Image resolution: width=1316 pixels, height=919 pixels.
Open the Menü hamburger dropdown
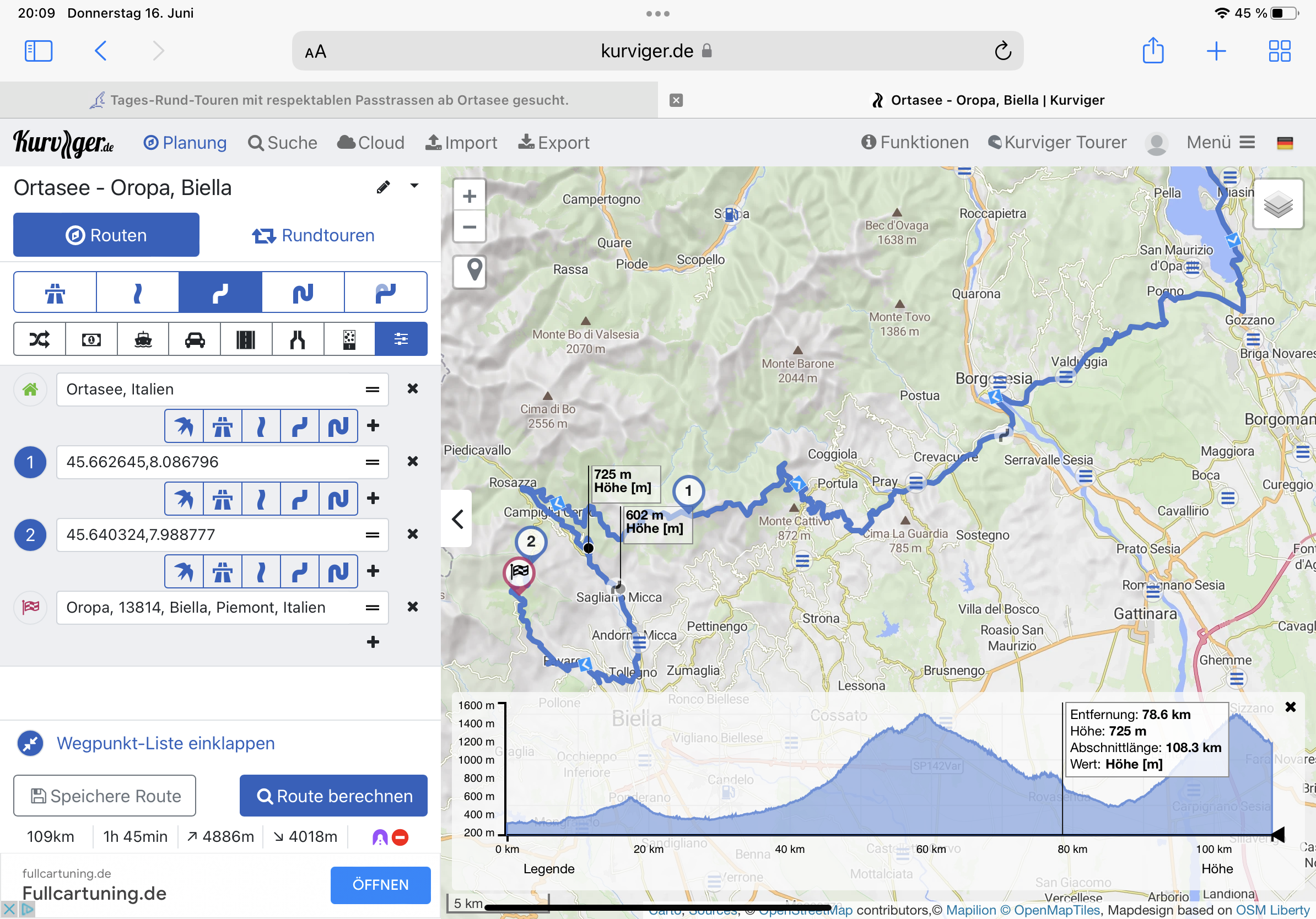[1221, 142]
